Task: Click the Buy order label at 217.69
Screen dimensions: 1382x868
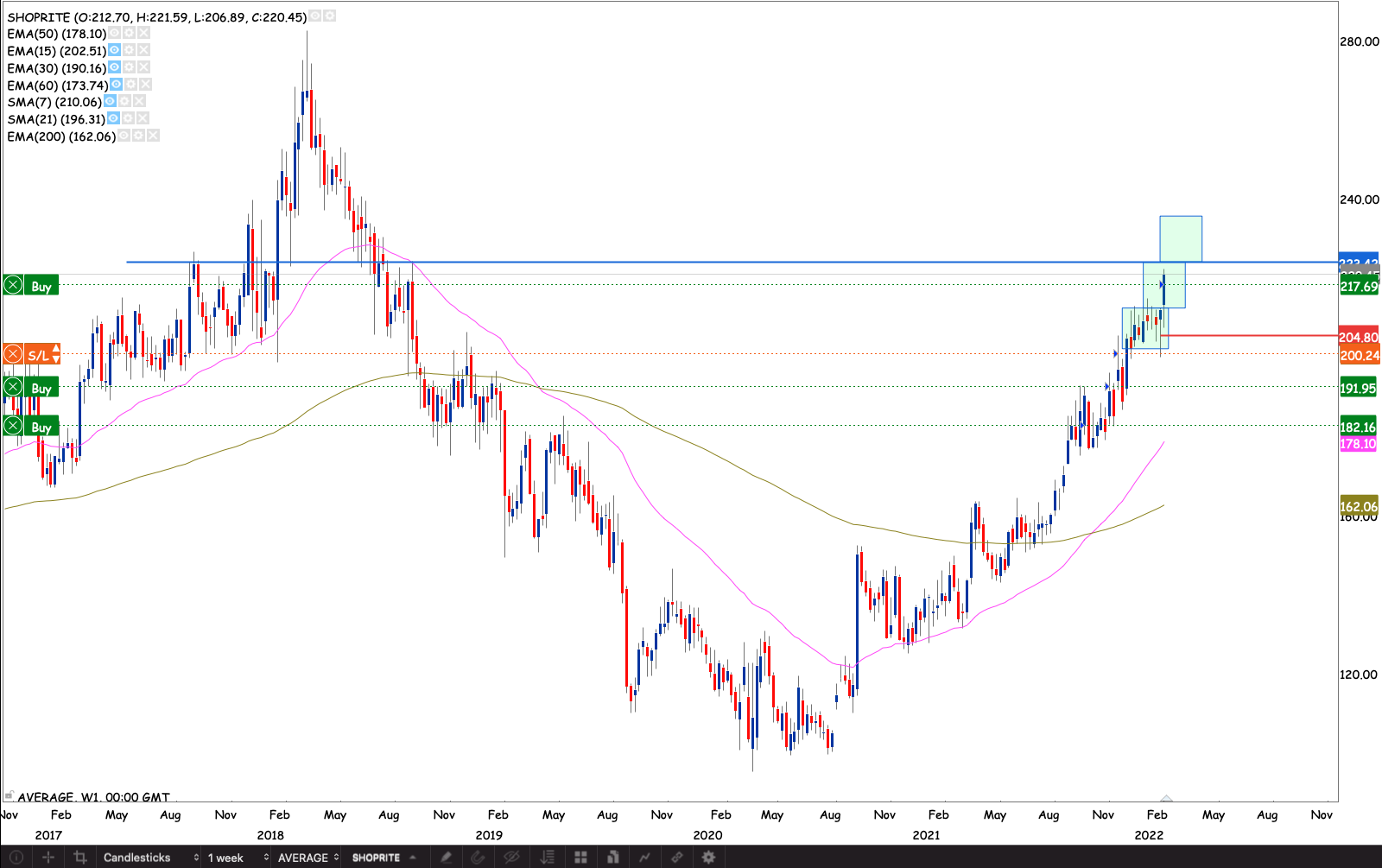Action: click(x=41, y=286)
